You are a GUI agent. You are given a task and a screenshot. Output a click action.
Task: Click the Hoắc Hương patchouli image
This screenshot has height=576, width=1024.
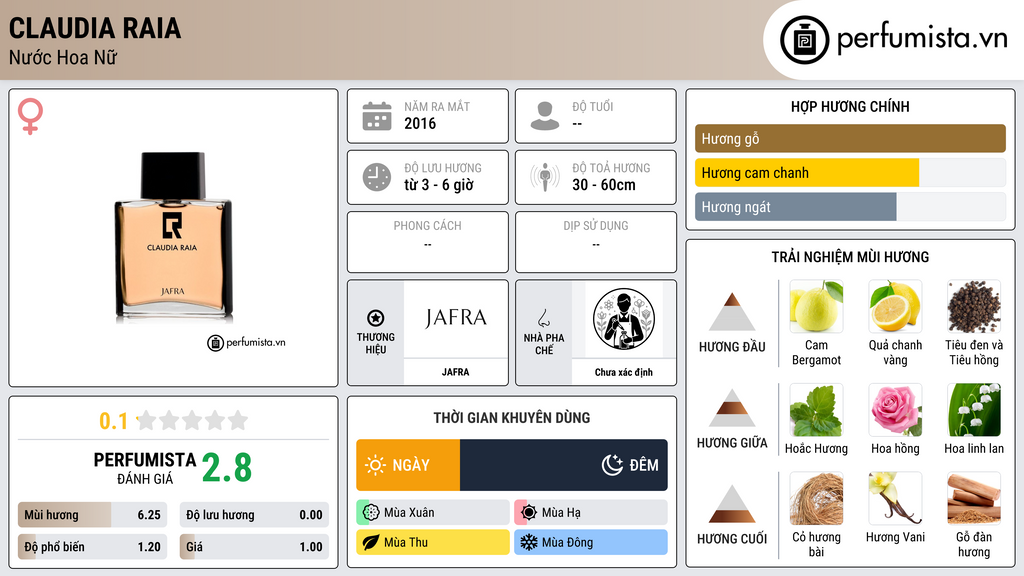click(816, 410)
